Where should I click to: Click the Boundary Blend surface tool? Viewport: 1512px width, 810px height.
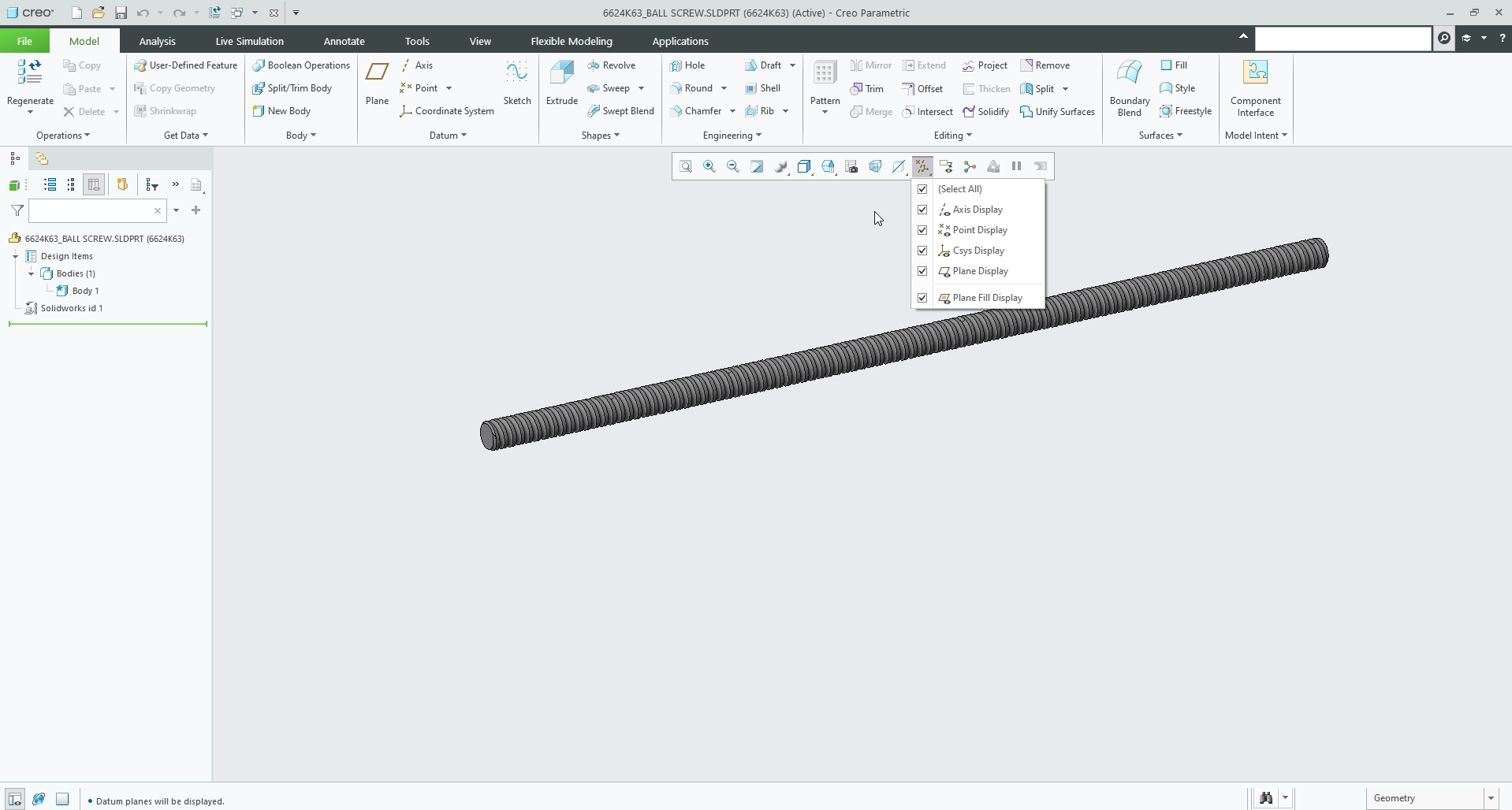pyautogui.click(x=1129, y=85)
